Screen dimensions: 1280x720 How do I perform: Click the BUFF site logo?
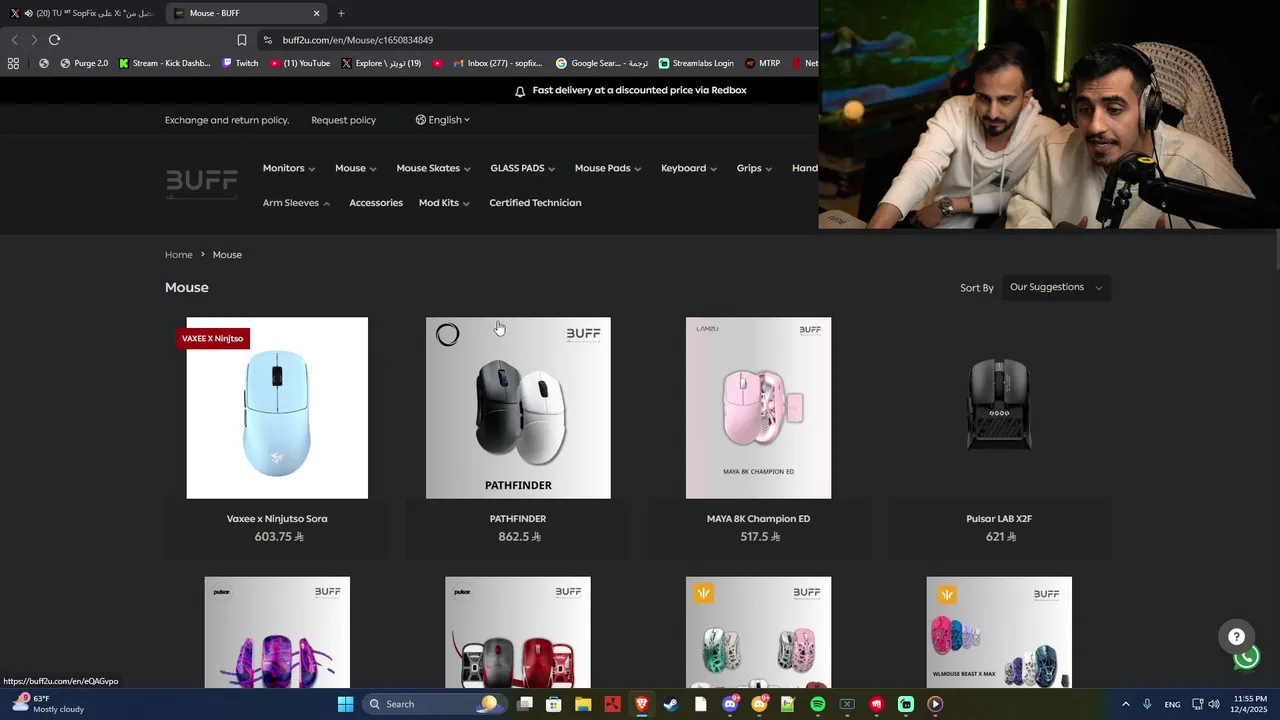(201, 182)
